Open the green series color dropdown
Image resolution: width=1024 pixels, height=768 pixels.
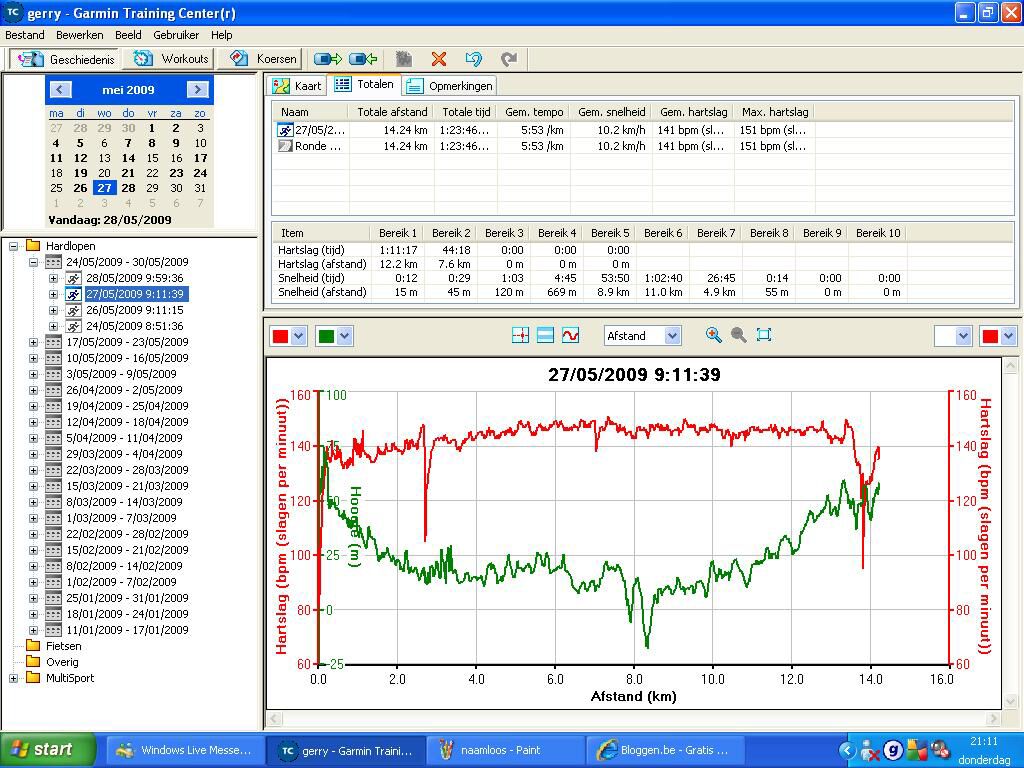tap(334, 336)
